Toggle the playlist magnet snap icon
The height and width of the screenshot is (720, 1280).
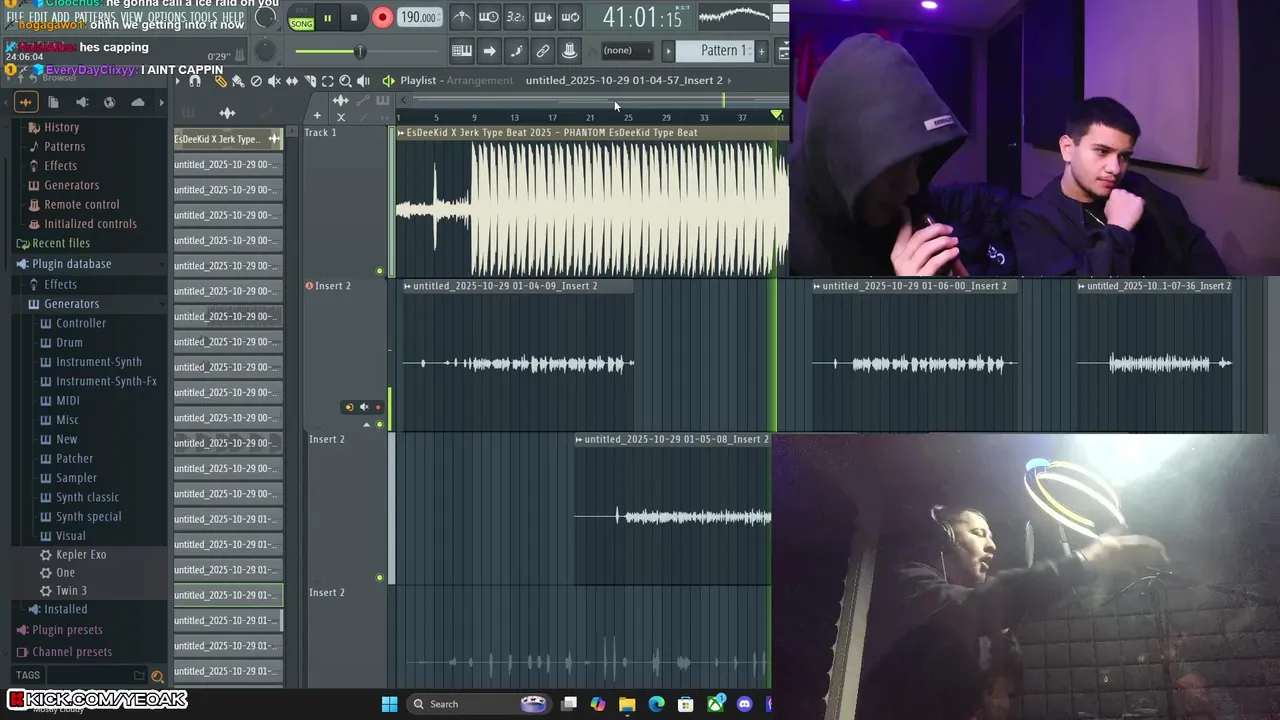coord(195,81)
